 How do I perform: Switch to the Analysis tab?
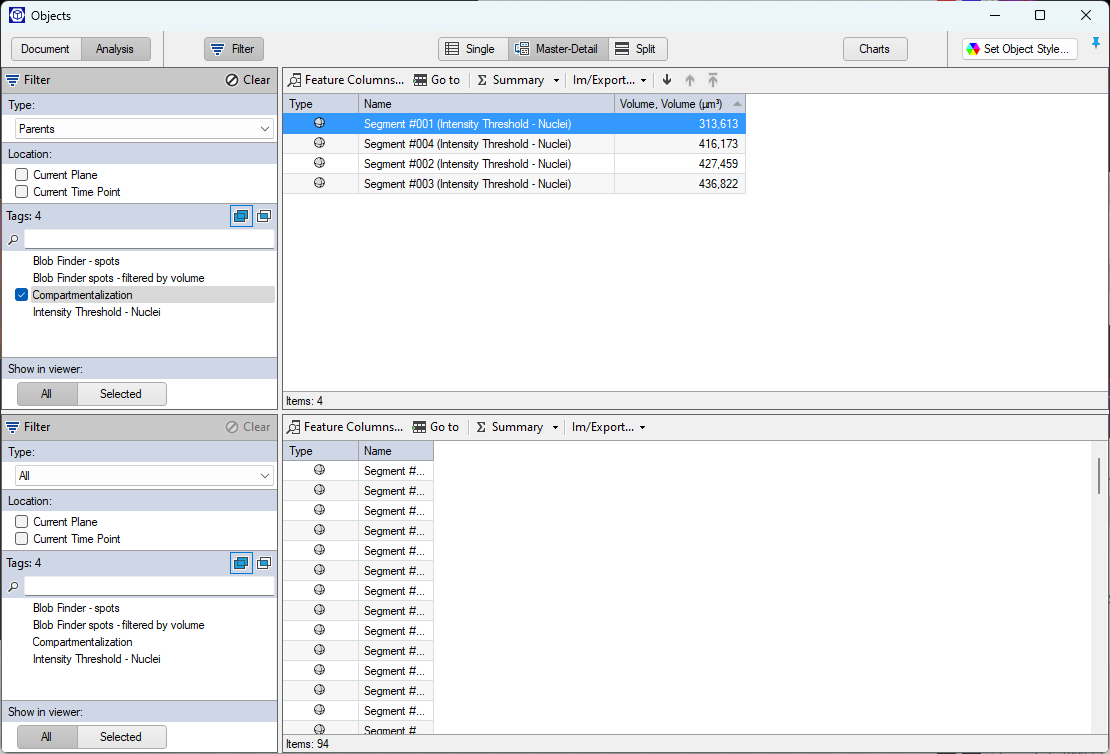coord(115,47)
